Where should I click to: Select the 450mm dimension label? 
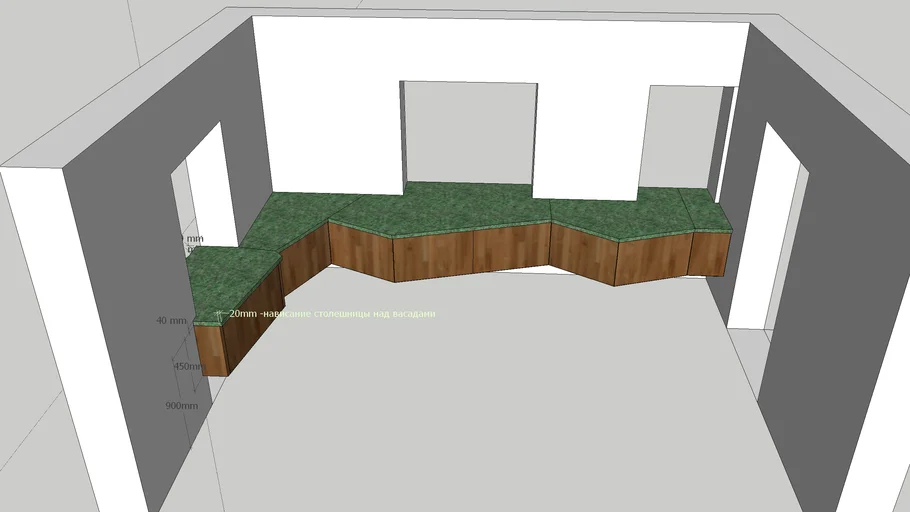(187, 367)
